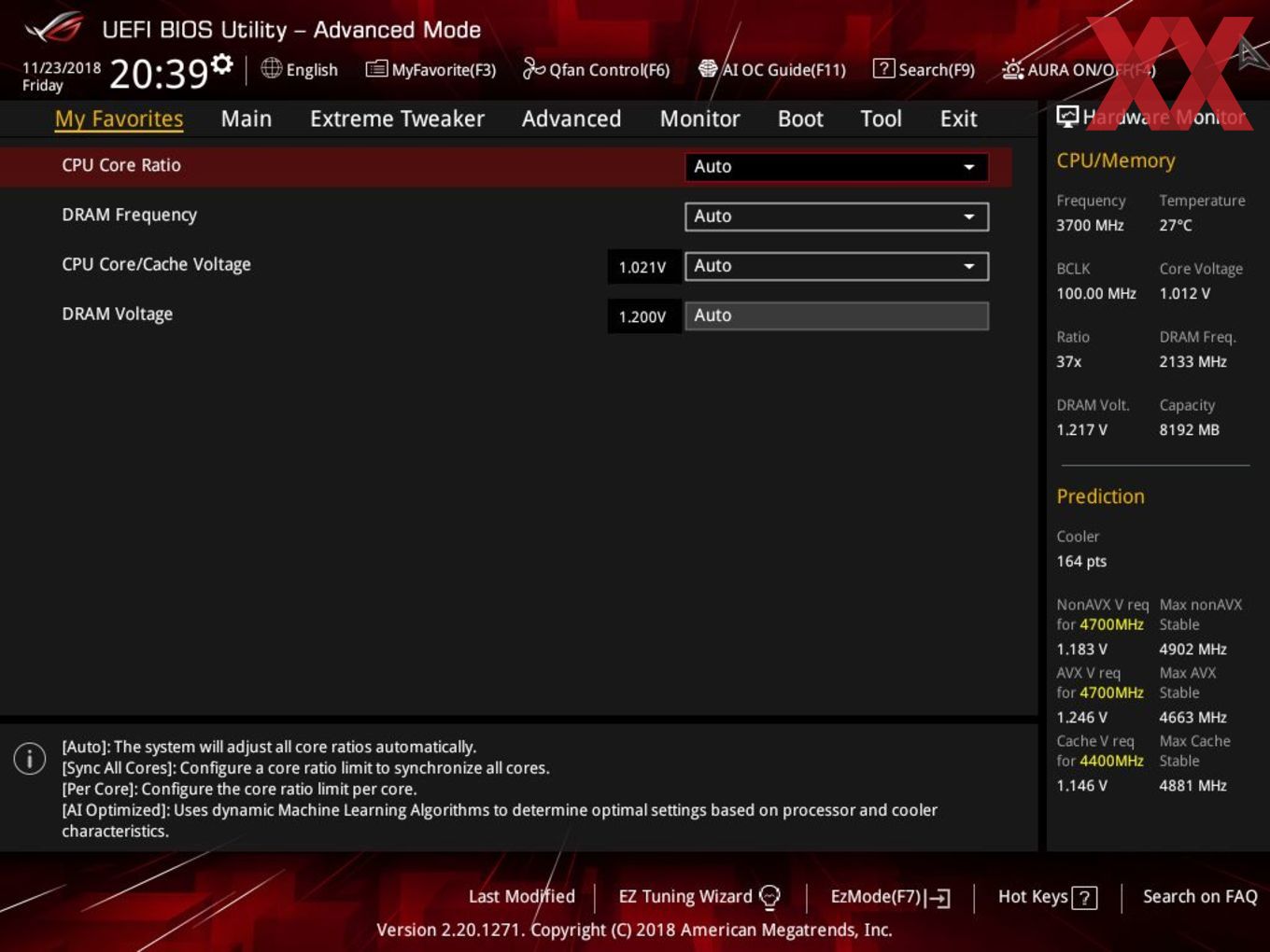Screen dimensions: 1270x952
Task: Click the Last Modified button
Action: point(521,896)
